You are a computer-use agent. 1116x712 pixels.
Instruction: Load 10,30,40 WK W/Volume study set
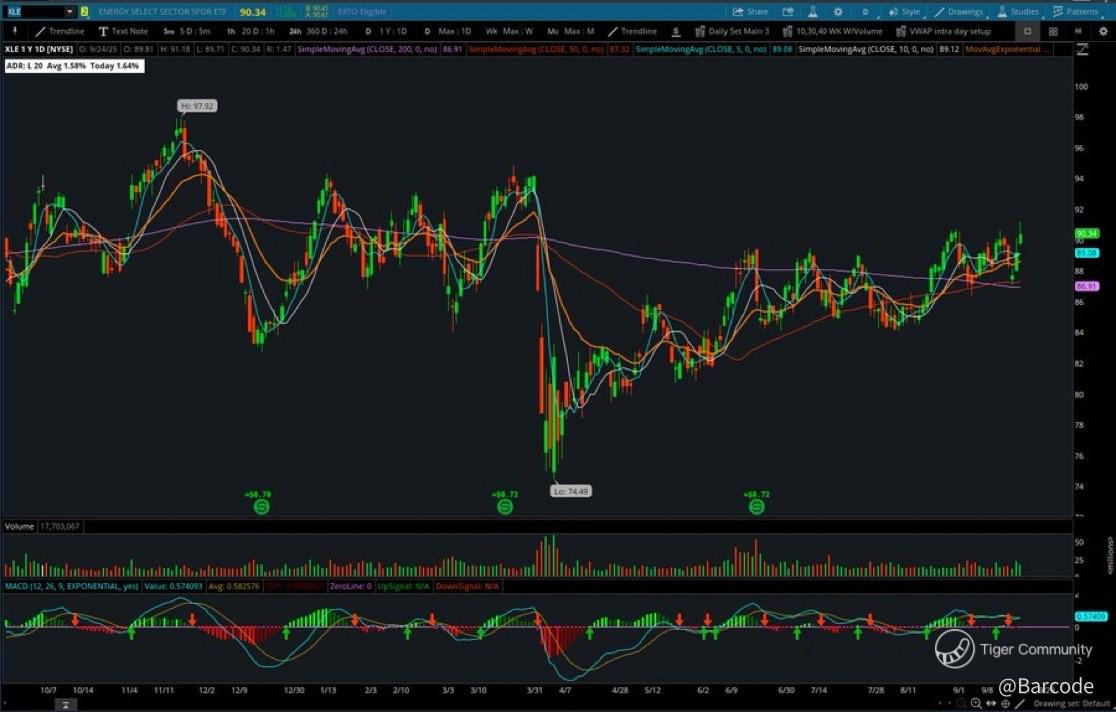tap(832, 31)
